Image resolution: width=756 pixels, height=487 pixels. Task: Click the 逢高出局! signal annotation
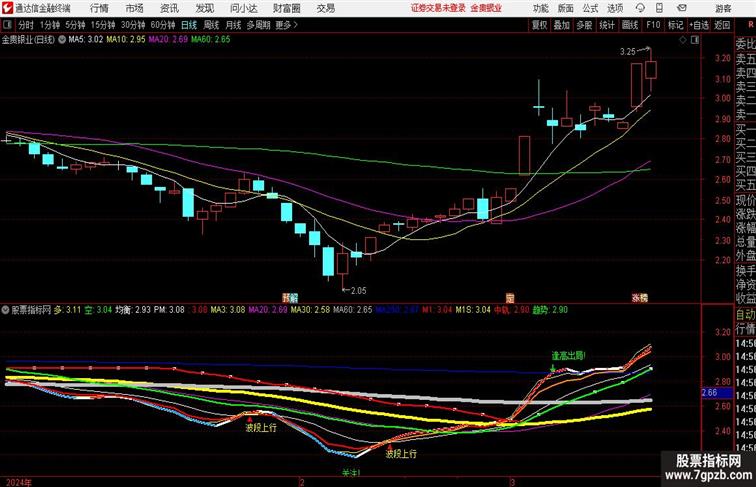coord(568,356)
